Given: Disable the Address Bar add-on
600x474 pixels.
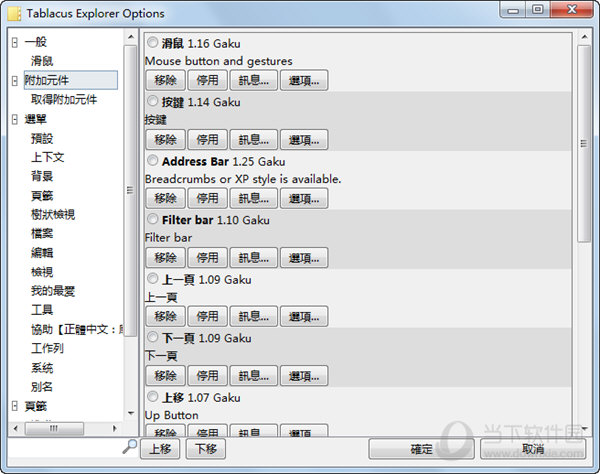Looking at the screenshot, I should pos(207,198).
